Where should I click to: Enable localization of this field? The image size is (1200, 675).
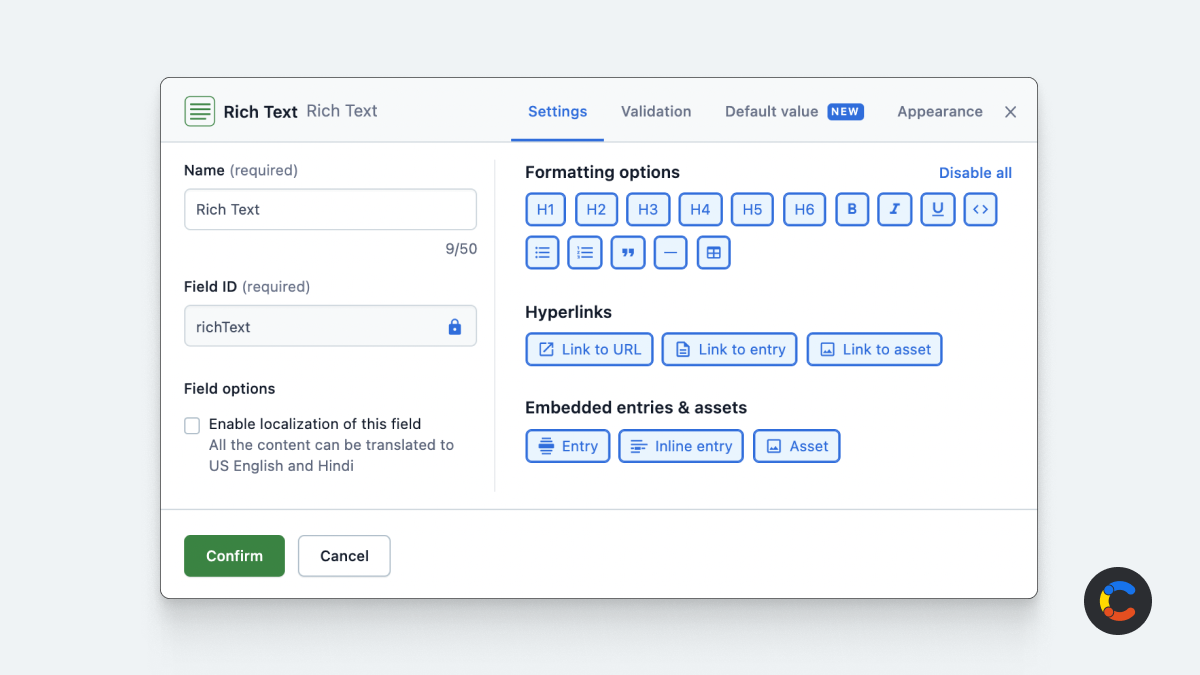(x=191, y=425)
